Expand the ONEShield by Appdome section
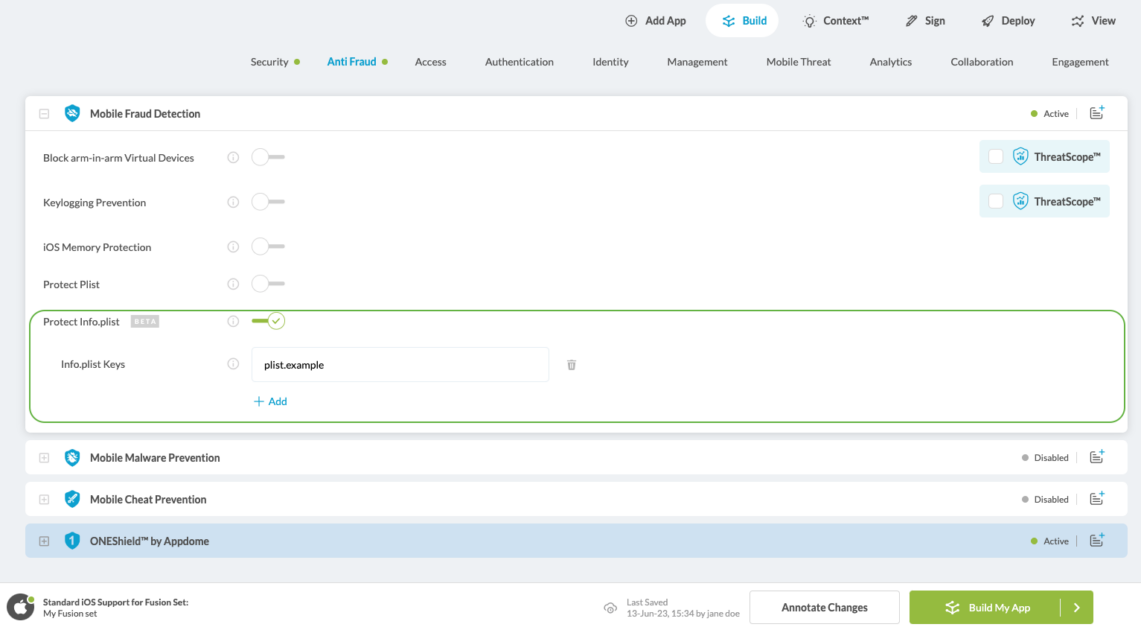 pos(44,541)
